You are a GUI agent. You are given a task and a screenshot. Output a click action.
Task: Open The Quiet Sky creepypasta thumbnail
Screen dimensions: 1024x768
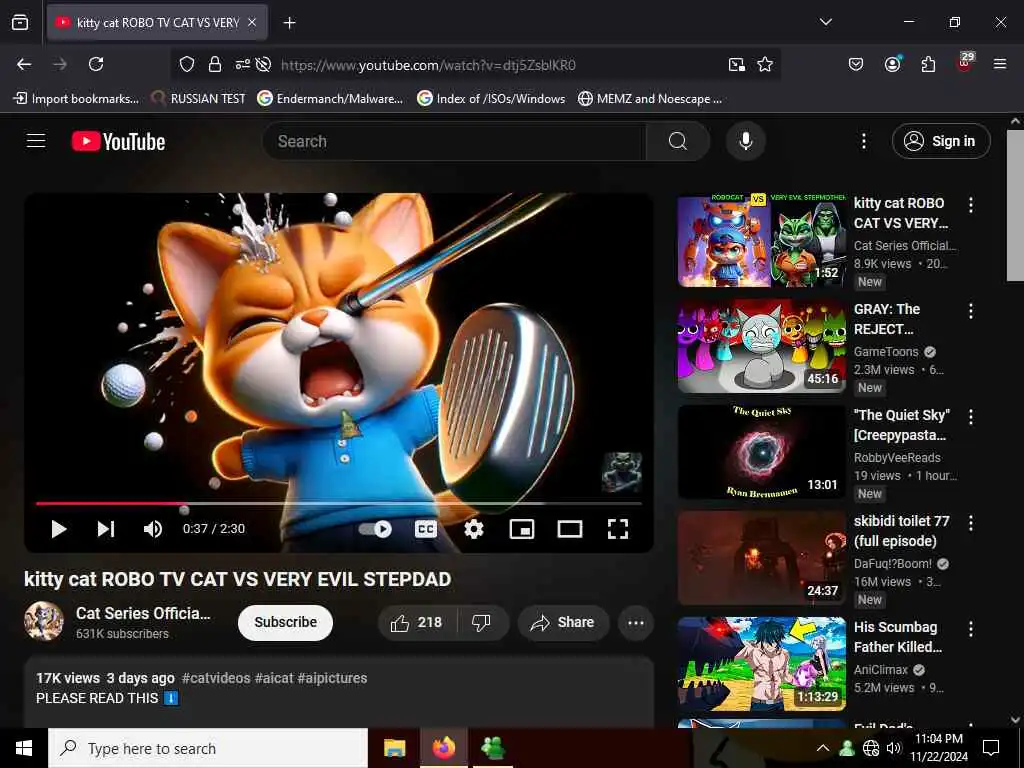point(761,453)
